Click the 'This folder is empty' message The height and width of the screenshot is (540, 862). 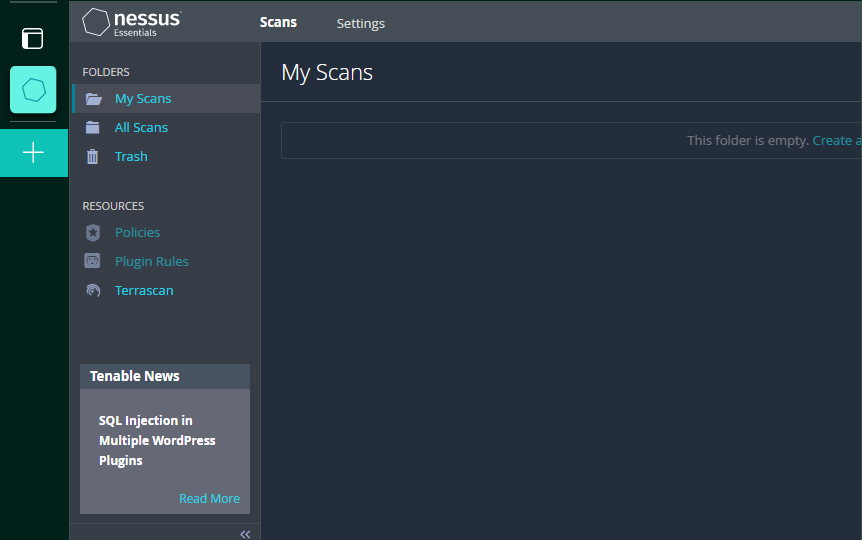click(x=748, y=141)
